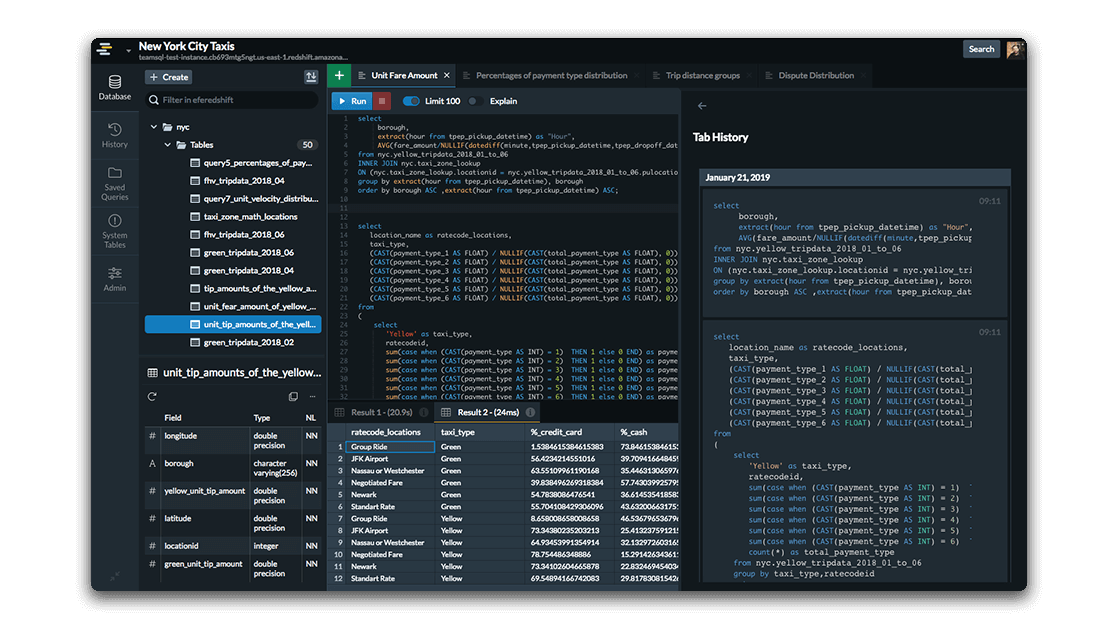
Task: Collapse the nyc schema node
Action: click(x=154, y=127)
